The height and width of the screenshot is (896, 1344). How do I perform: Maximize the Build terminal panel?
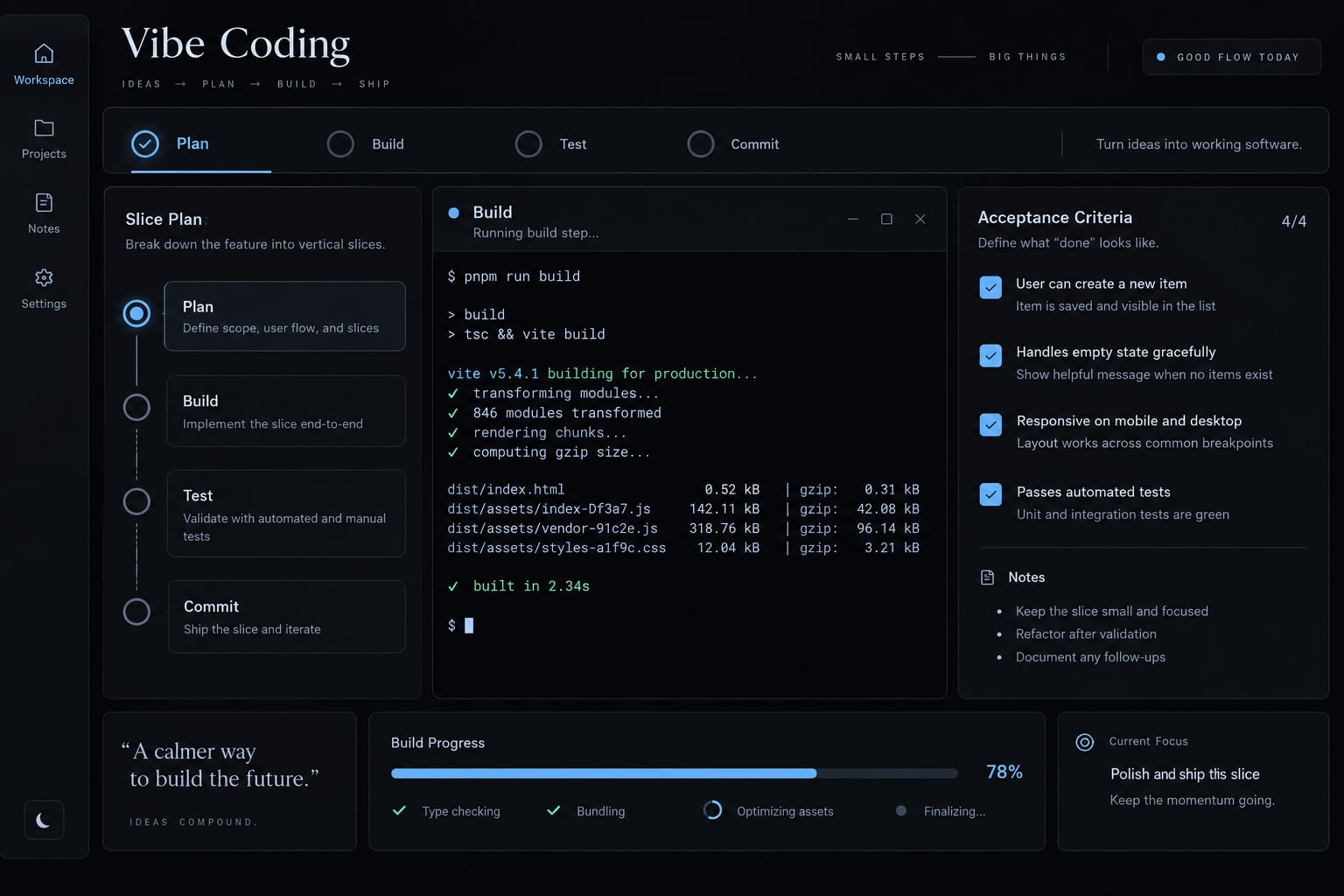coord(886,219)
